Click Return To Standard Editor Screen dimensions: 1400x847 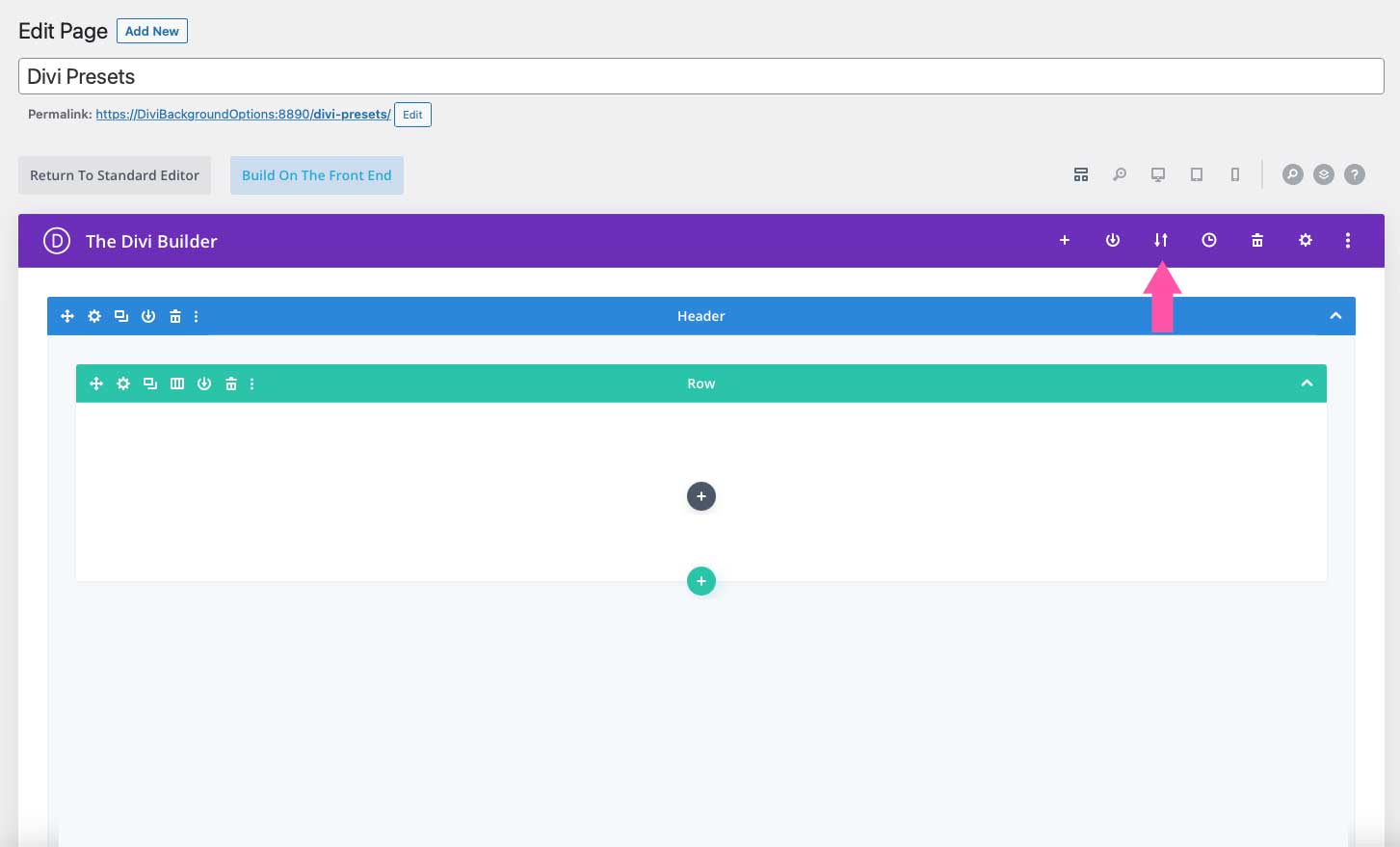point(114,174)
